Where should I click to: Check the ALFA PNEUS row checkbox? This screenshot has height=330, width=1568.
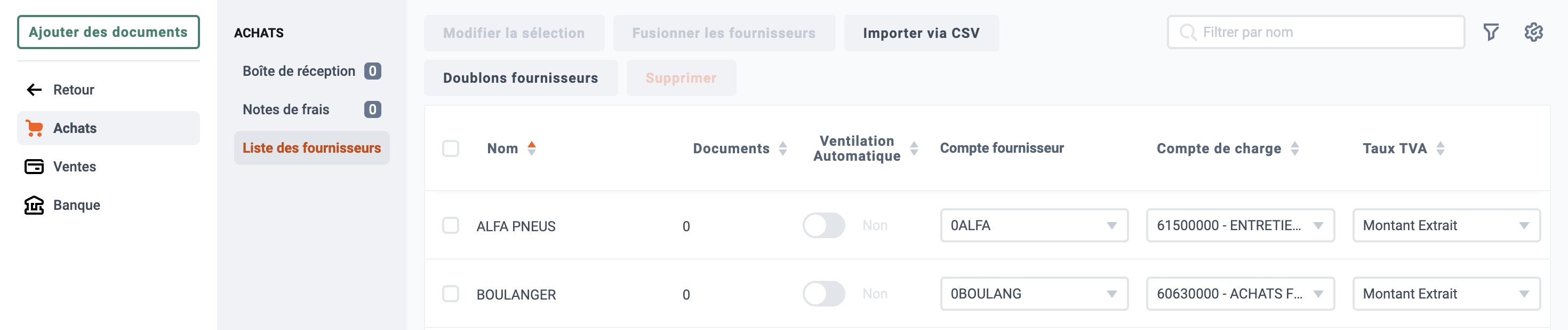[451, 226]
